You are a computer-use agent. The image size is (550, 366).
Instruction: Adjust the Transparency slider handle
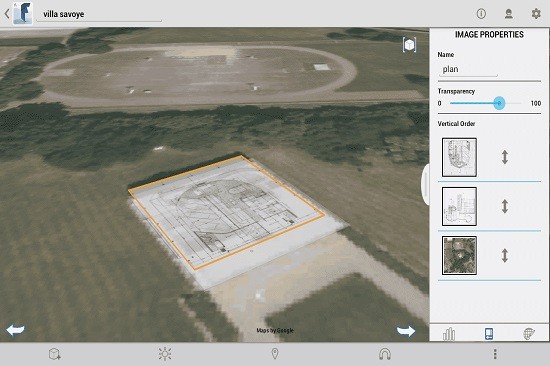tap(499, 103)
